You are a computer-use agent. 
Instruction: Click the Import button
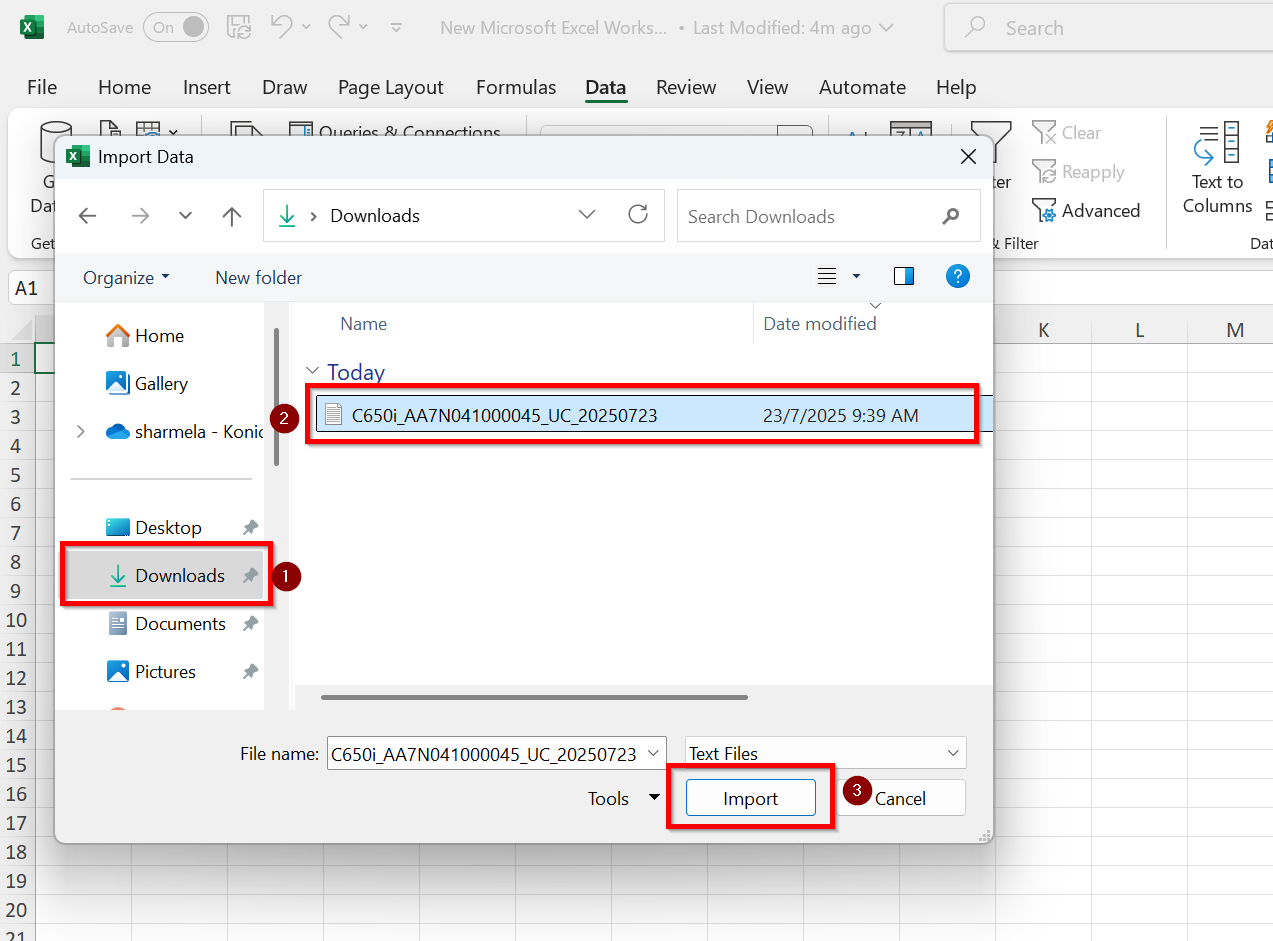pos(750,798)
